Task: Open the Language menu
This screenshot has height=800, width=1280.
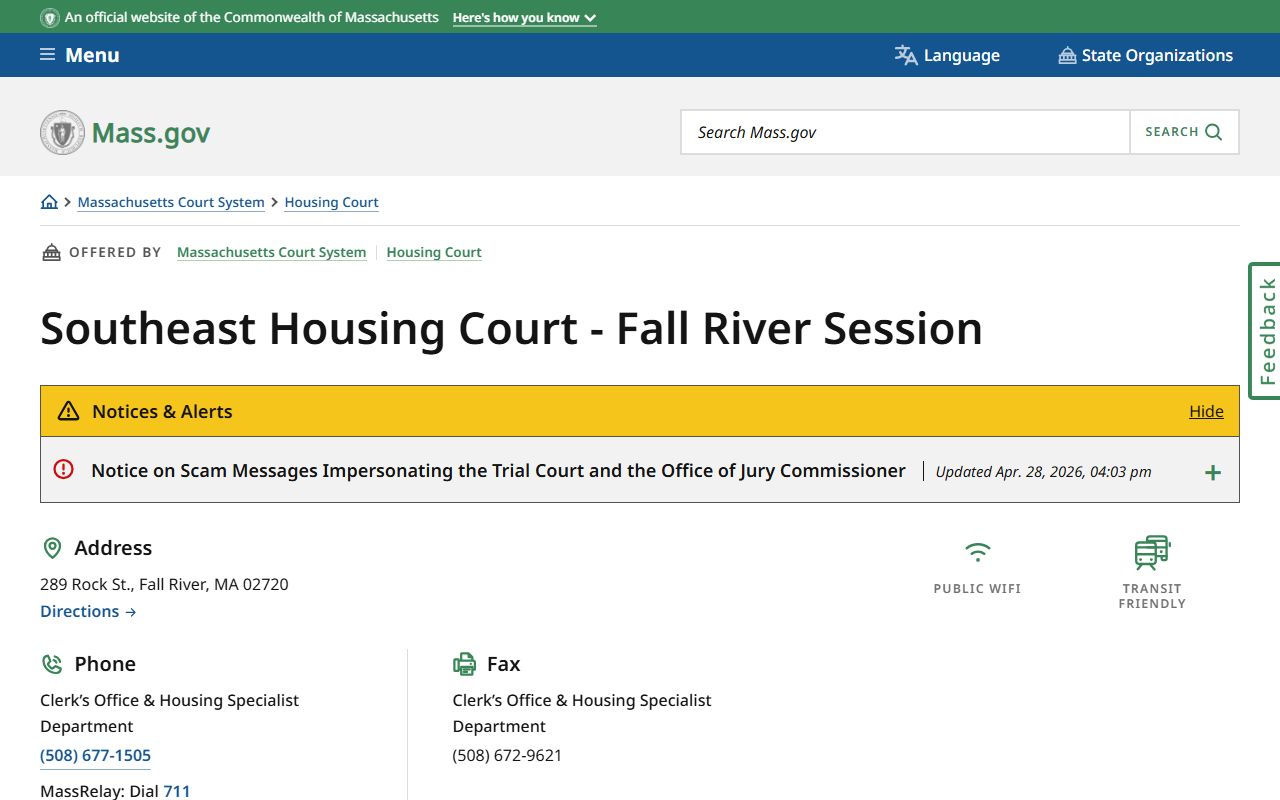Action: click(x=947, y=55)
